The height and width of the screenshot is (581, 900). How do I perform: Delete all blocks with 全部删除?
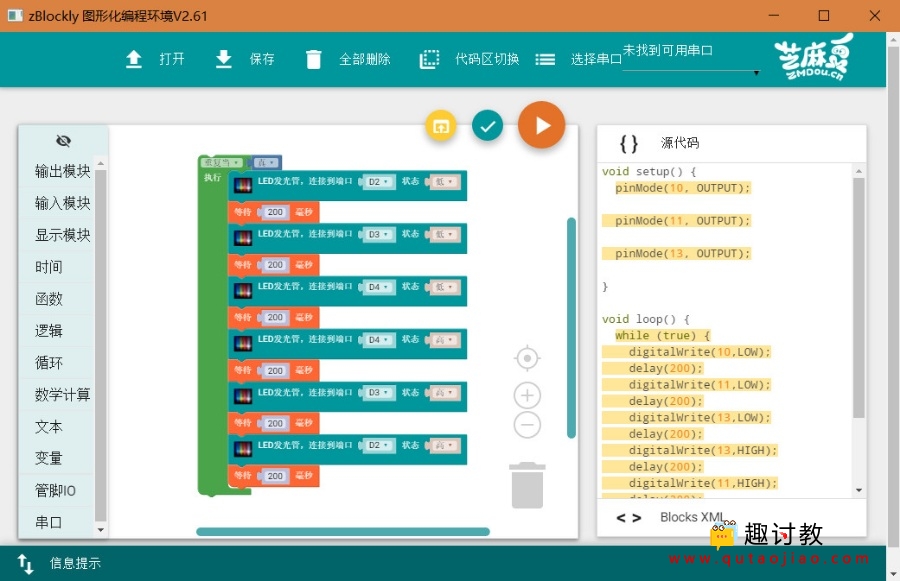pos(364,59)
